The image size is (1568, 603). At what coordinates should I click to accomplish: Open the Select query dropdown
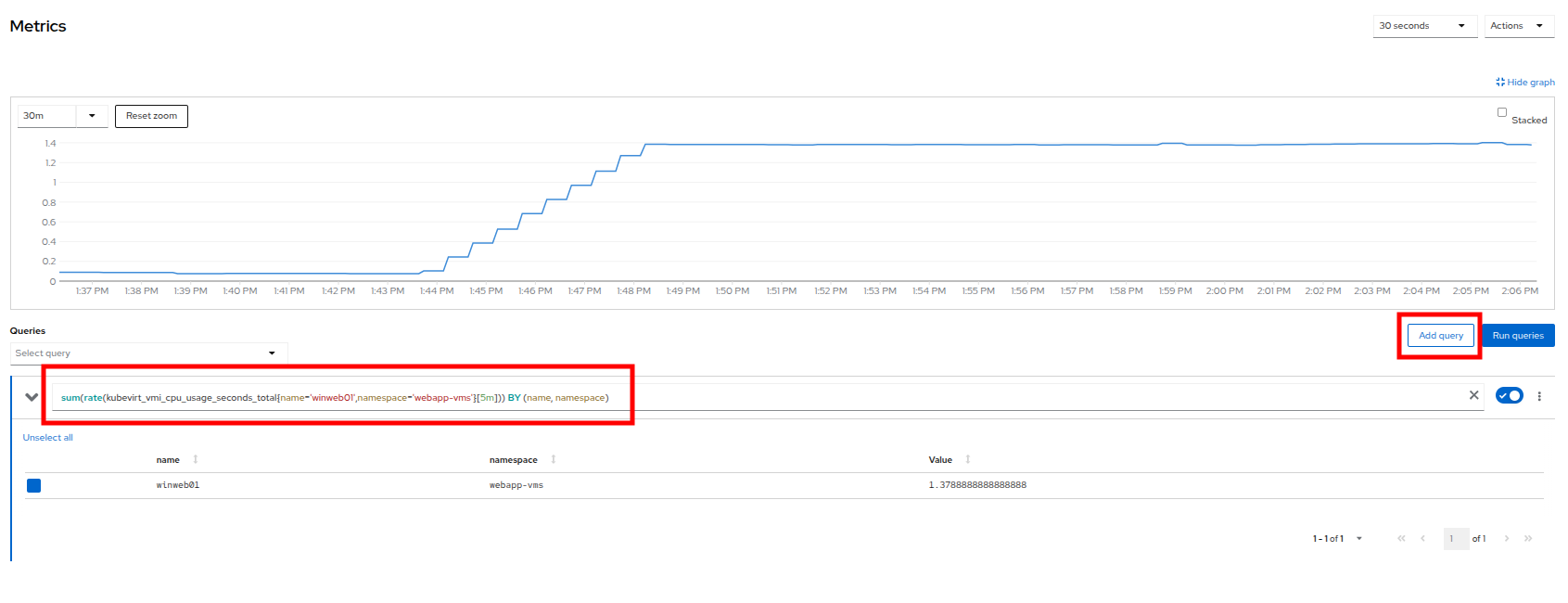tap(148, 353)
